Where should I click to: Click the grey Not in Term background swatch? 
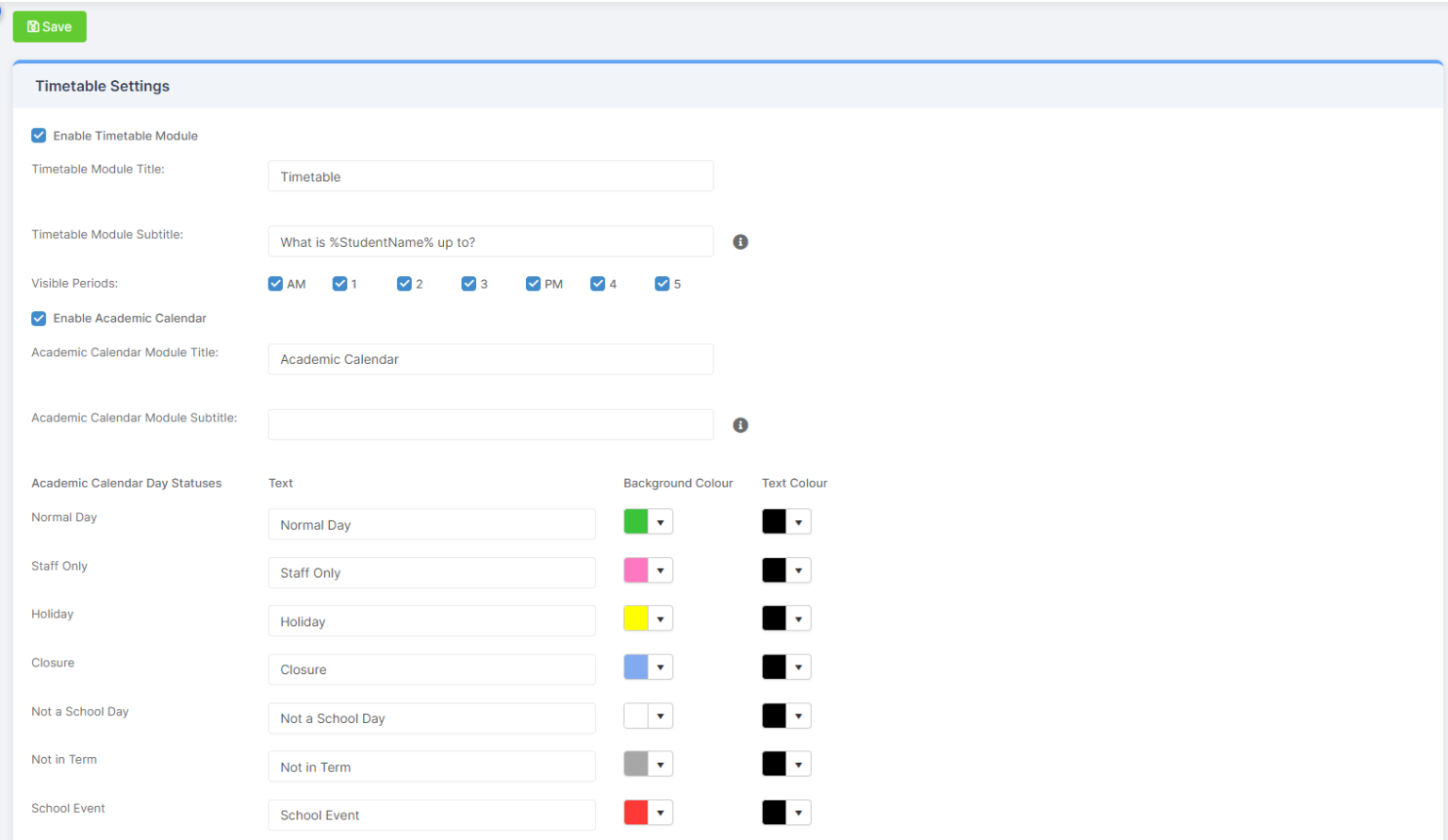pyautogui.click(x=636, y=764)
